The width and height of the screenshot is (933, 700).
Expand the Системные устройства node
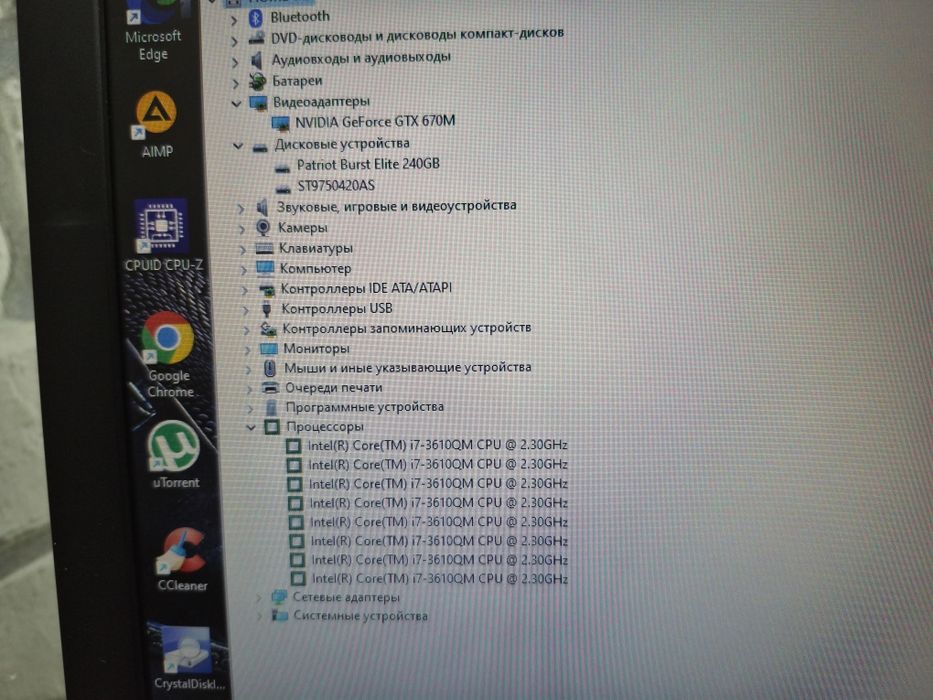(x=259, y=617)
